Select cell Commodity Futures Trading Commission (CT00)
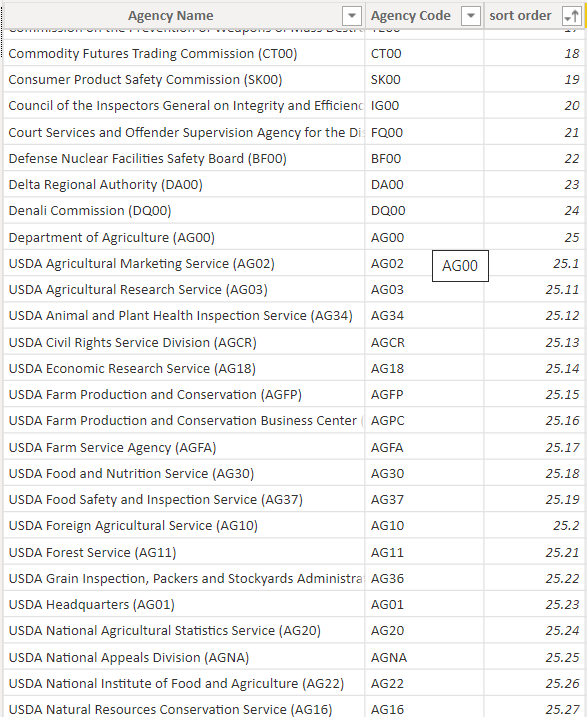Image resolution: width=587 pixels, height=717 pixels. tap(184, 54)
